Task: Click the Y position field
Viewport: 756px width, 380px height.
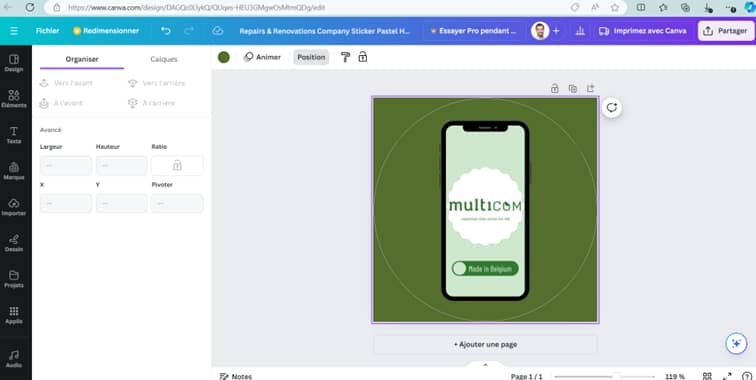Action: point(122,204)
